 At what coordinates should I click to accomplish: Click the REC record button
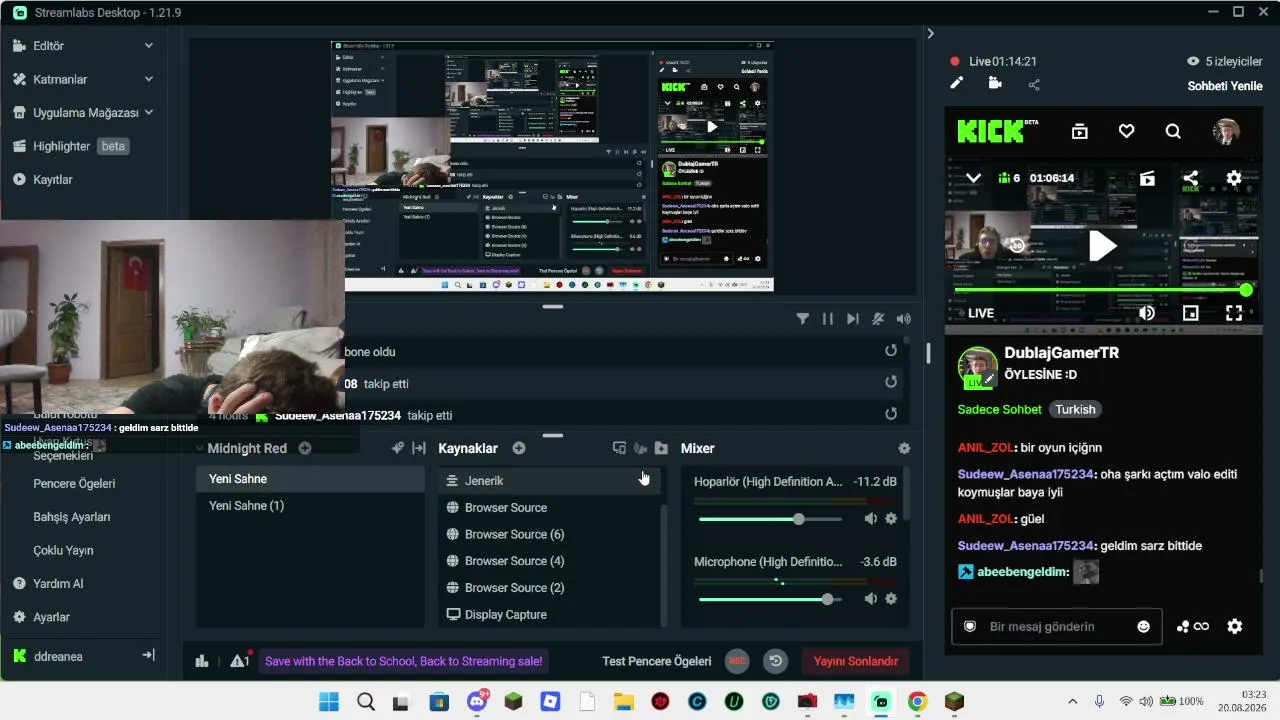[x=738, y=661]
